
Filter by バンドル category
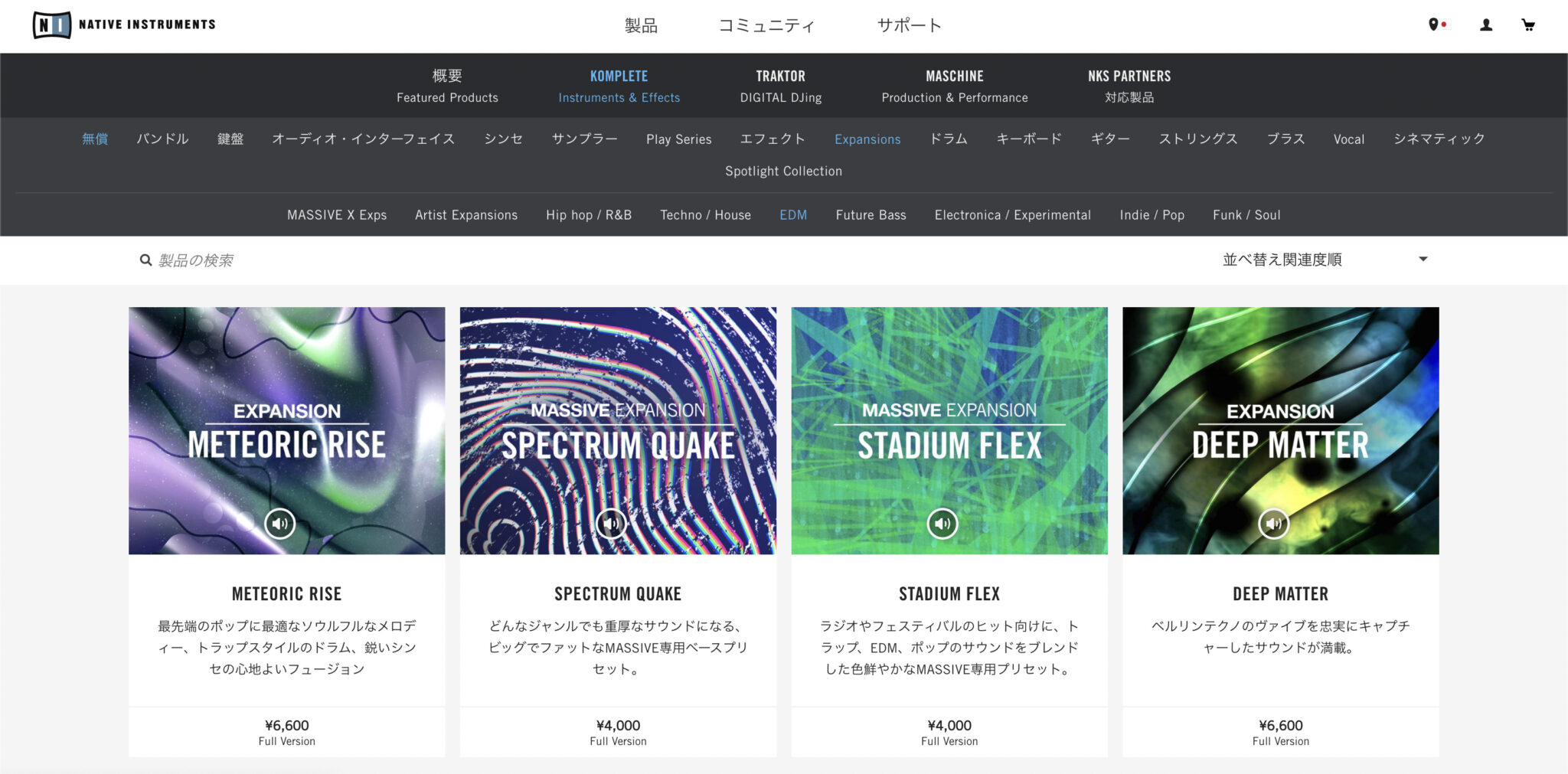[x=162, y=139]
